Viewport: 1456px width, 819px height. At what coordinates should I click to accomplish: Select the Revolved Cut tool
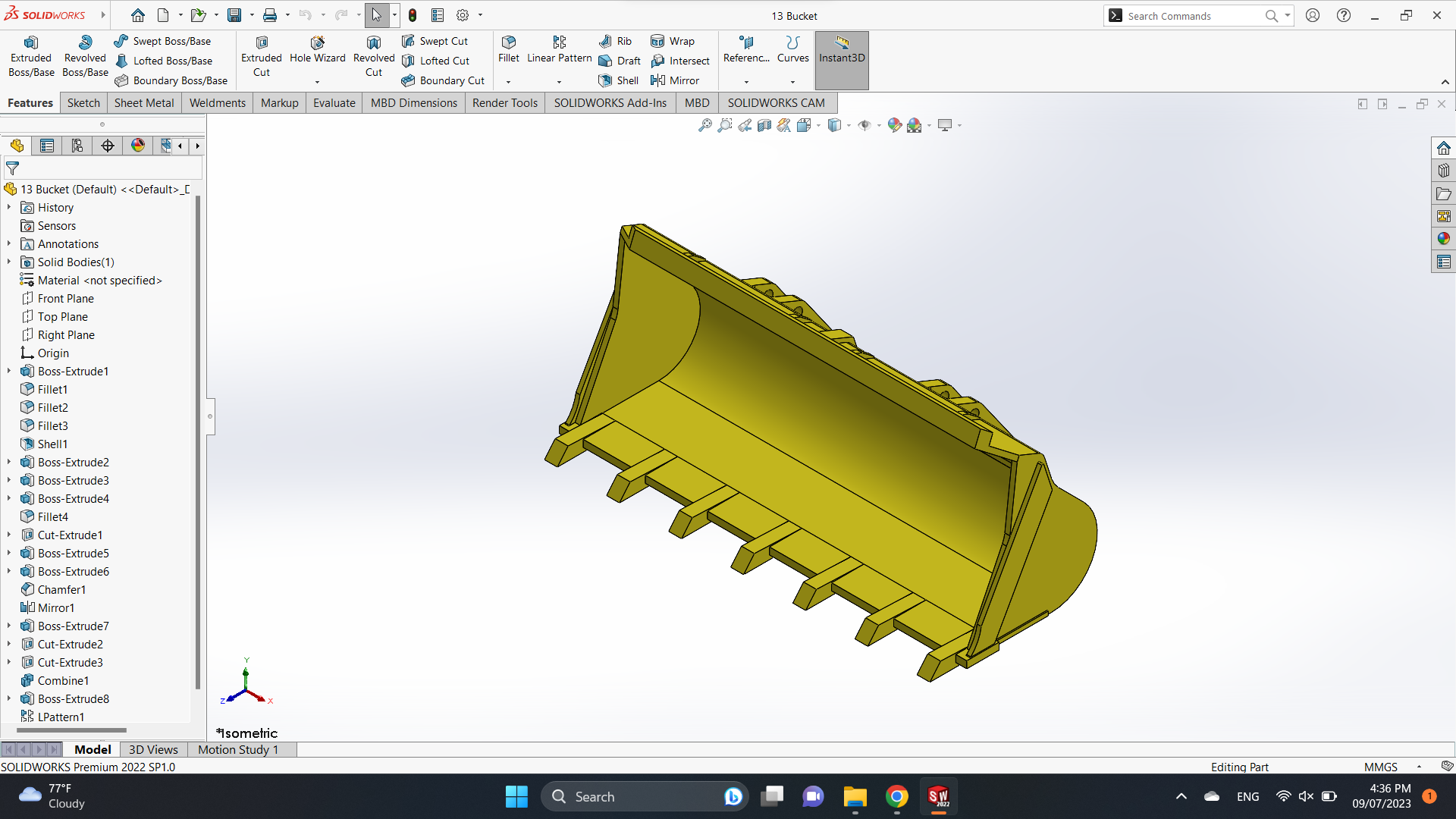coord(374,57)
